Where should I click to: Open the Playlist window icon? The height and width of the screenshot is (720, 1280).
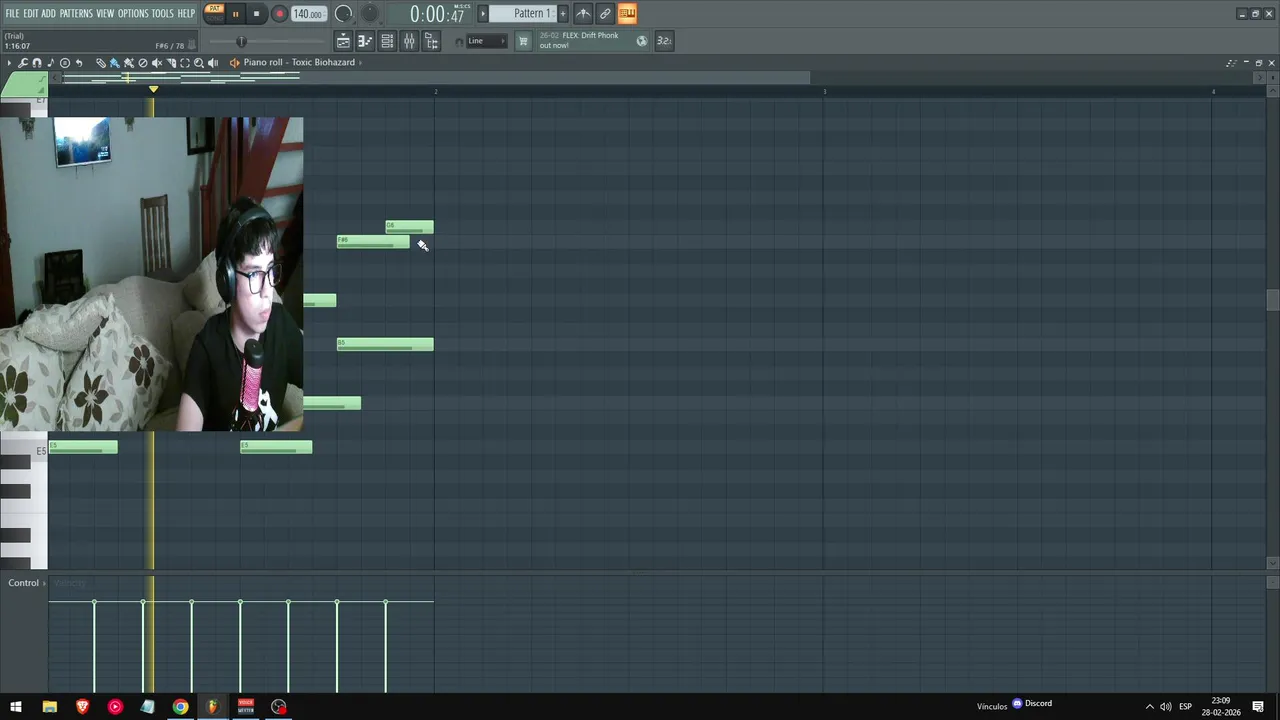point(343,41)
